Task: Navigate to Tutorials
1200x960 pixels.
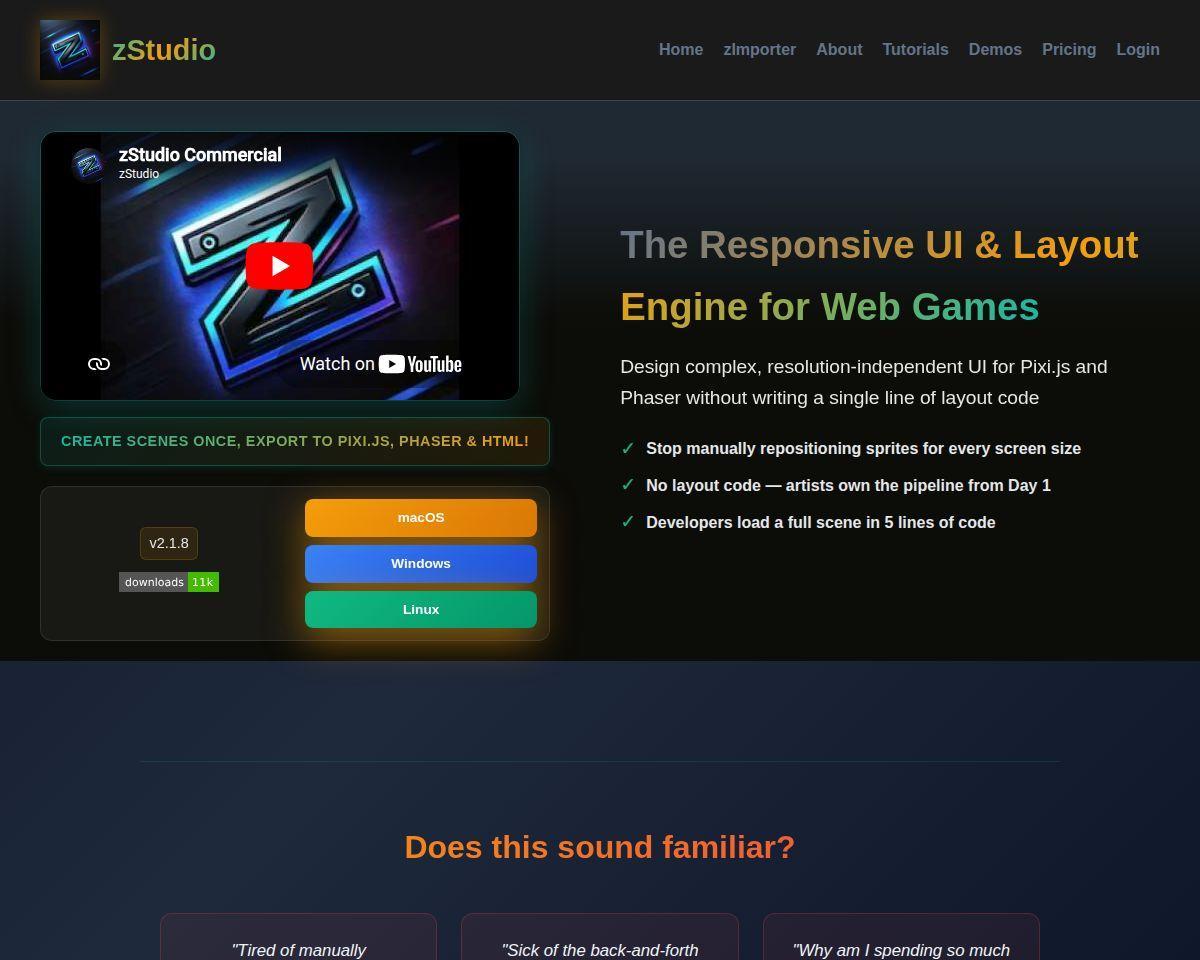Action: (x=915, y=49)
